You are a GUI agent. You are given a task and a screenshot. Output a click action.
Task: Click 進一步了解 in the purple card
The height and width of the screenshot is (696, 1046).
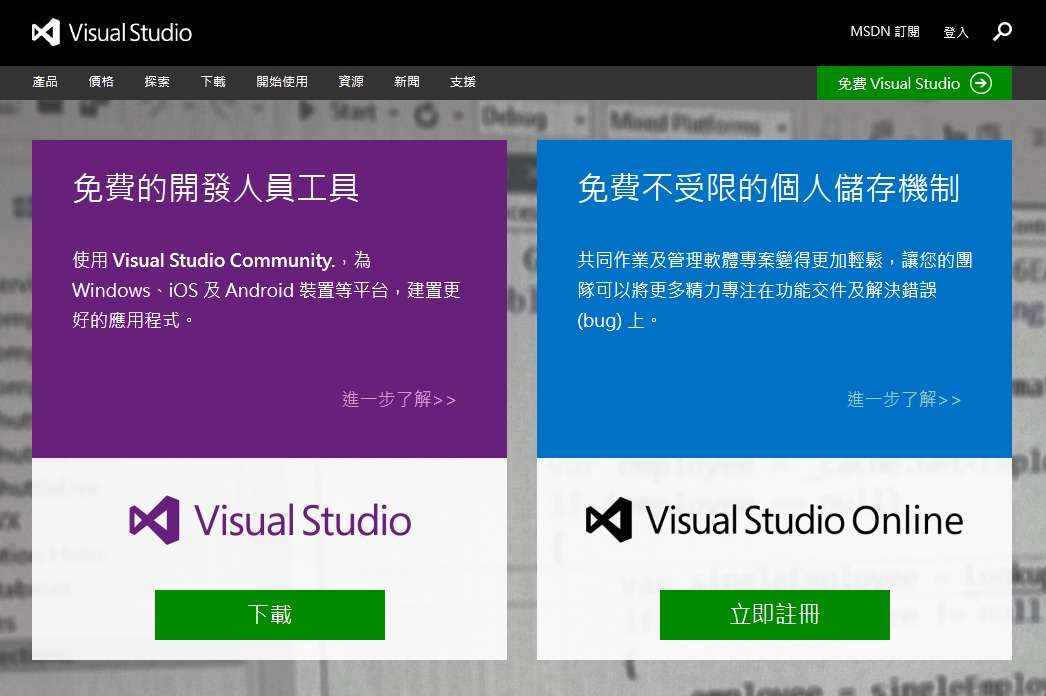pos(399,400)
